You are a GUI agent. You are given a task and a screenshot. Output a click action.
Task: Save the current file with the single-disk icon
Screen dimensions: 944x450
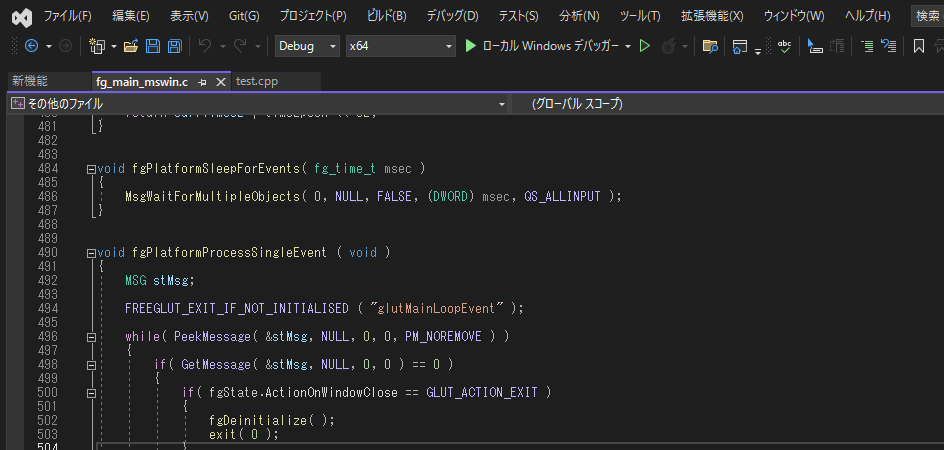153,46
